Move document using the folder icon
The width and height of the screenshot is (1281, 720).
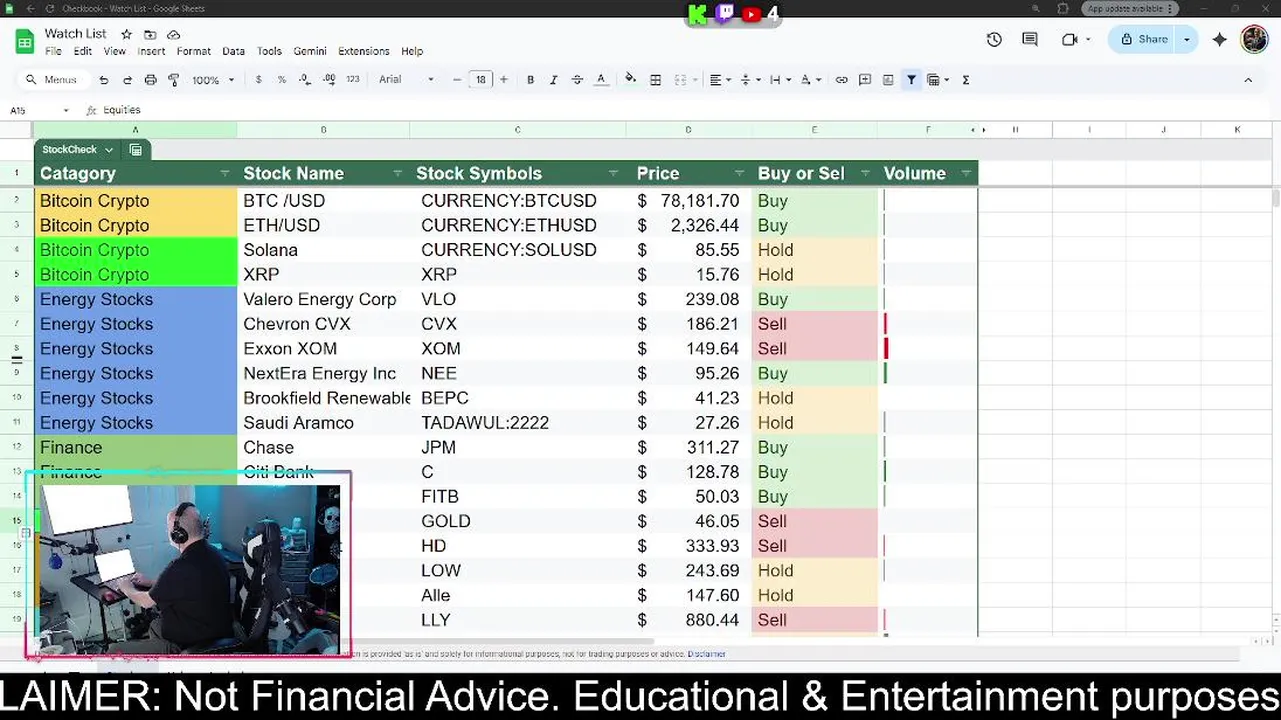click(x=150, y=34)
